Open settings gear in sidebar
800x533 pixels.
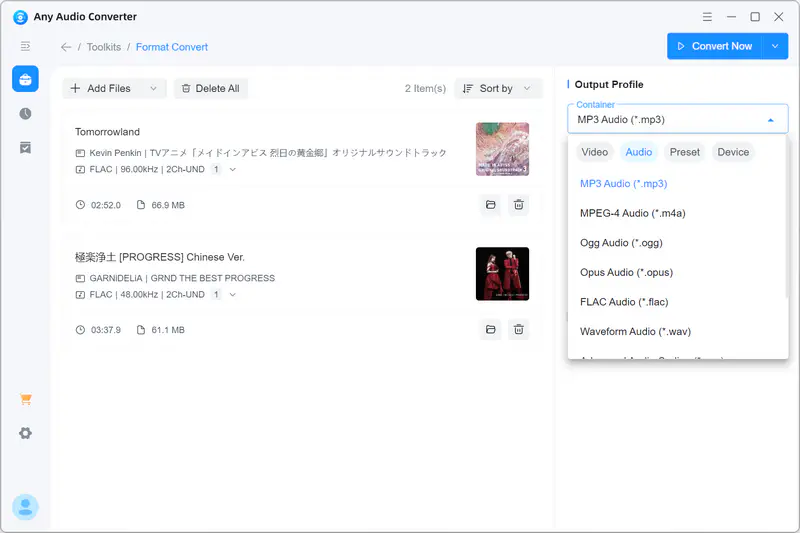26,434
